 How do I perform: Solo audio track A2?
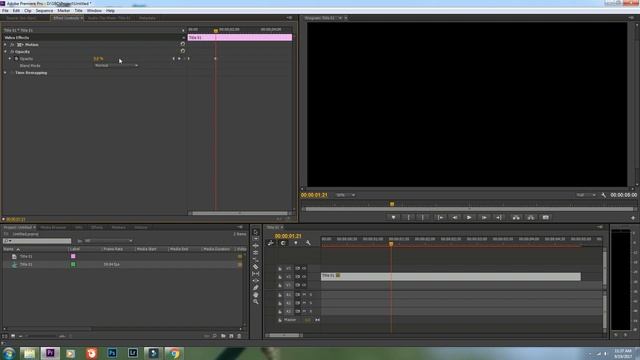tap(310, 303)
